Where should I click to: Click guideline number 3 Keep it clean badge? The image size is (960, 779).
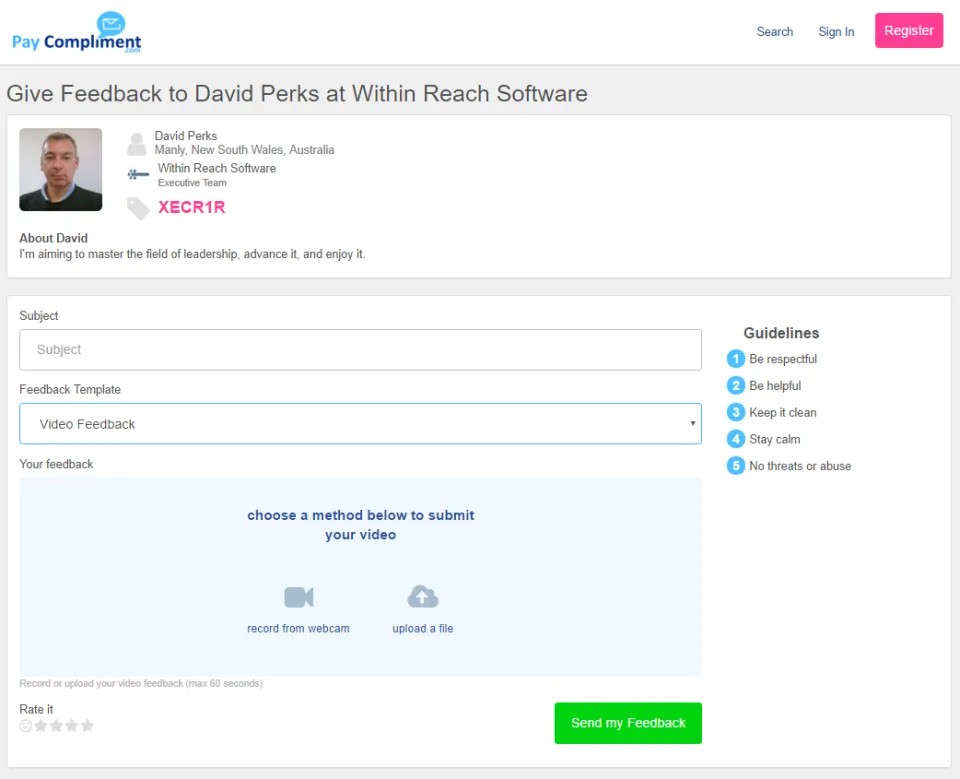click(736, 412)
